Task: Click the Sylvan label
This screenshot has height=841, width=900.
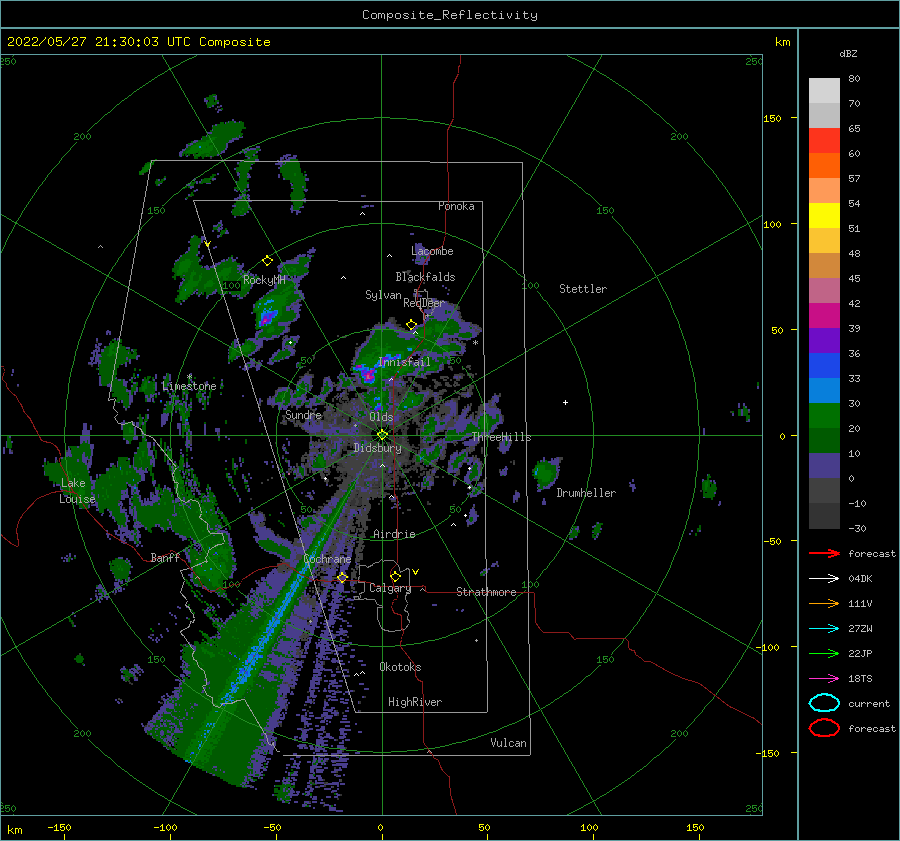Action: [x=383, y=295]
